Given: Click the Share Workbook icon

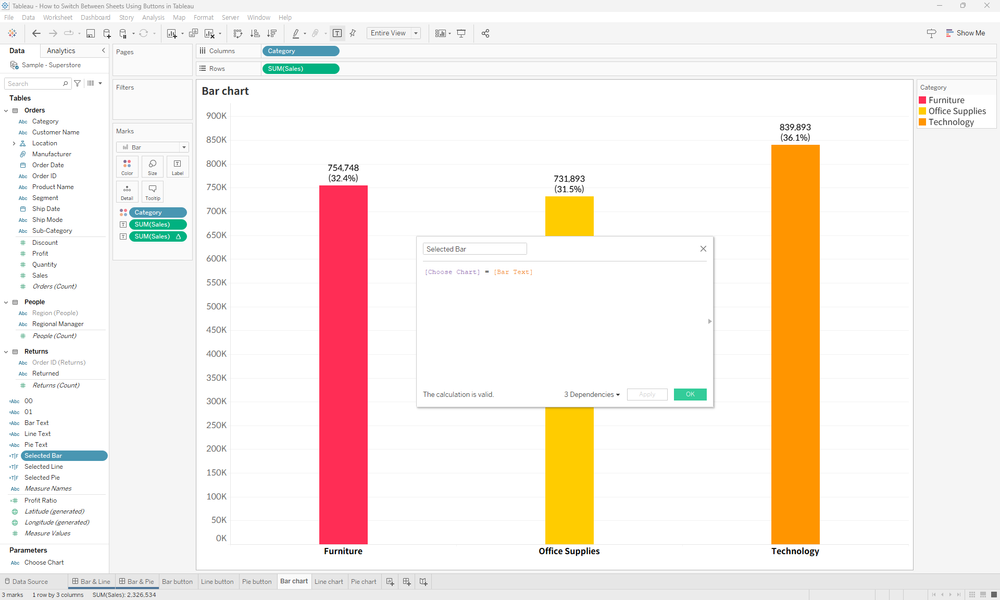Looking at the screenshot, I should pyautogui.click(x=485, y=33).
